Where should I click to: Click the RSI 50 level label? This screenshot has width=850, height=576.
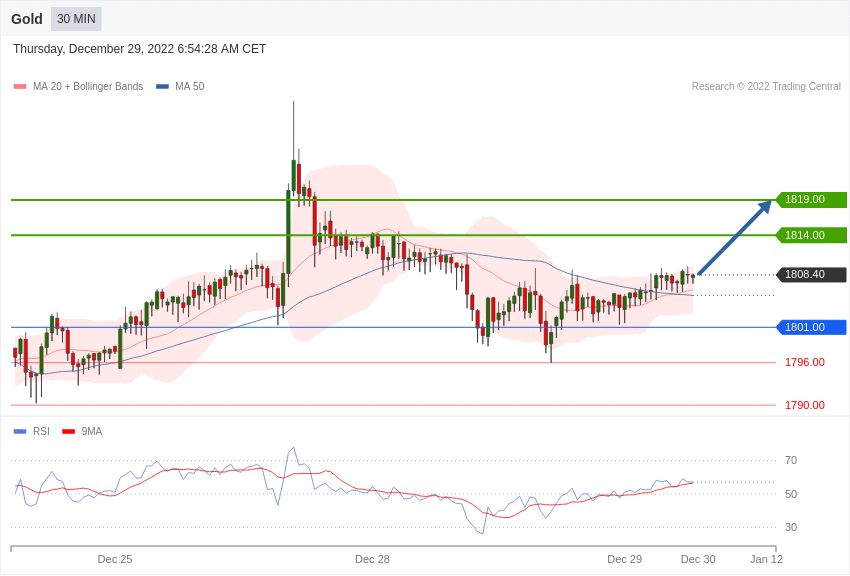[791, 494]
